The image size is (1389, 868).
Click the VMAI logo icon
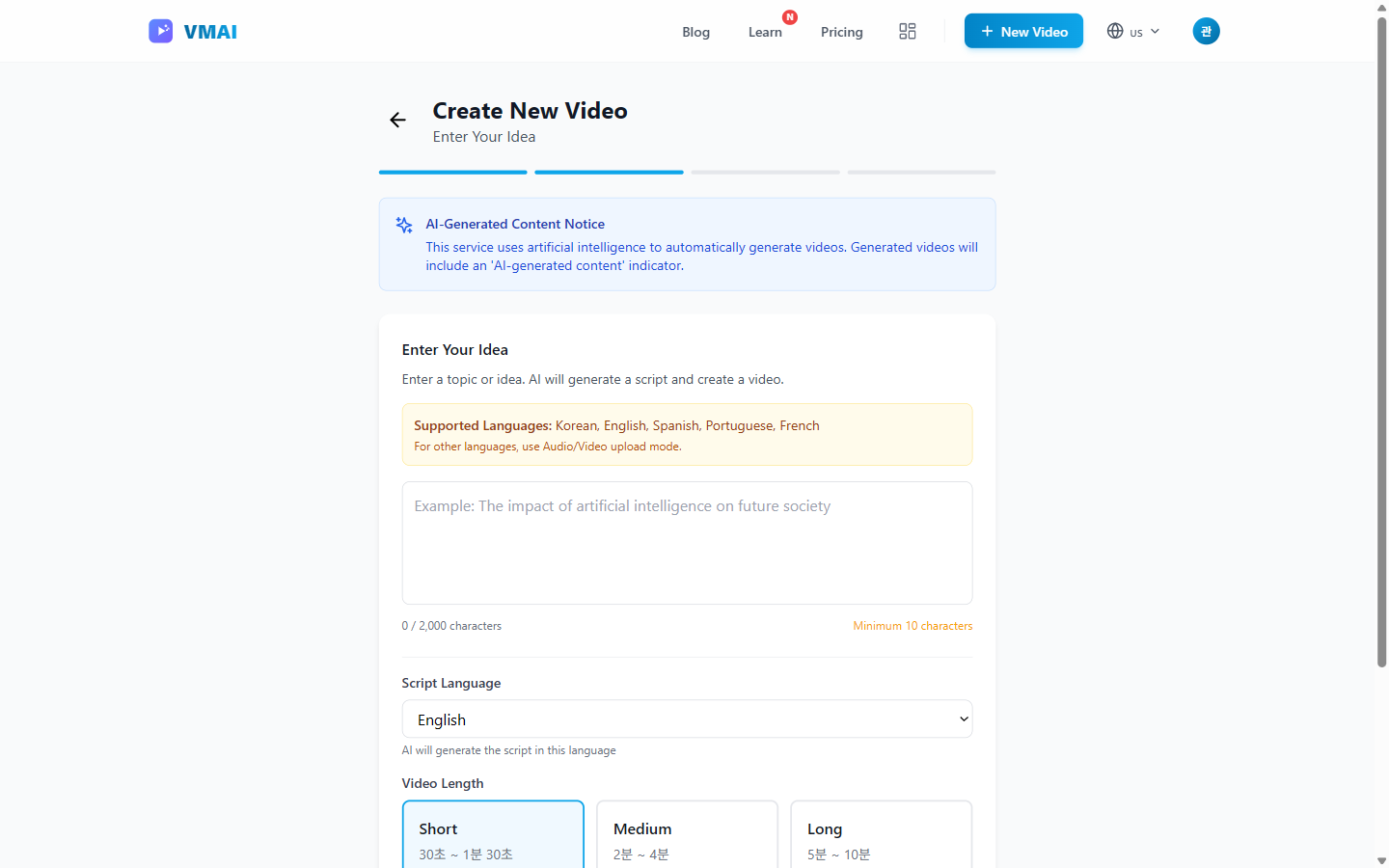160,31
